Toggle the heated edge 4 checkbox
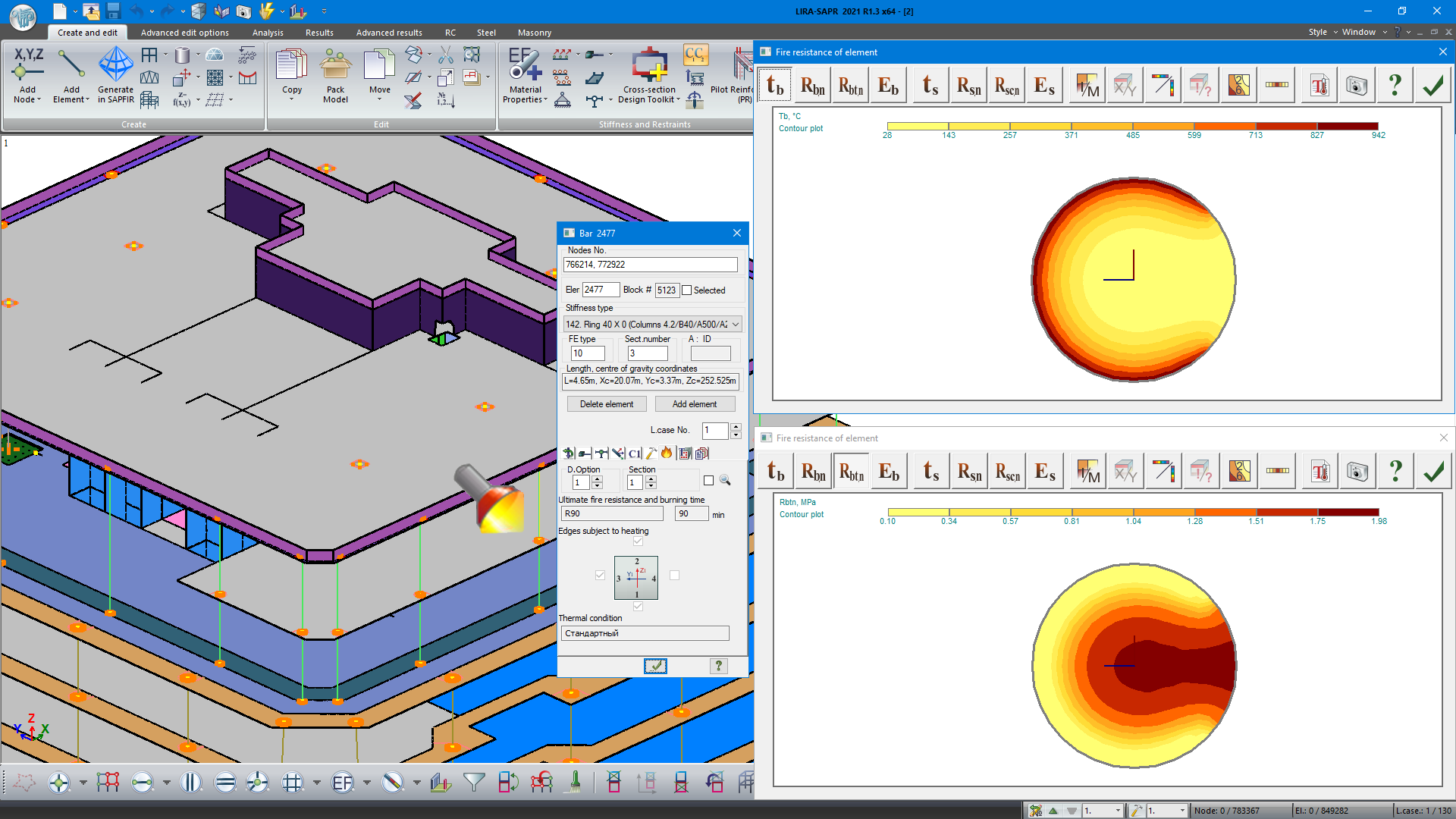Image resolution: width=1456 pixels, height=819 pixels. (674, 576)
